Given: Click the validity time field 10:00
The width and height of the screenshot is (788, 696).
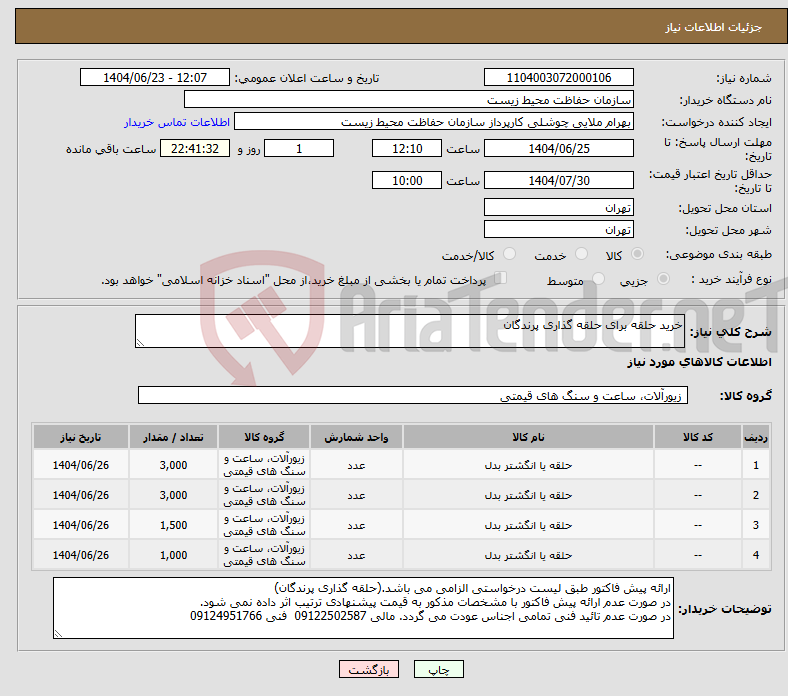Looking at the screenshot, I should pyautogui.click(x=407, y=180).
